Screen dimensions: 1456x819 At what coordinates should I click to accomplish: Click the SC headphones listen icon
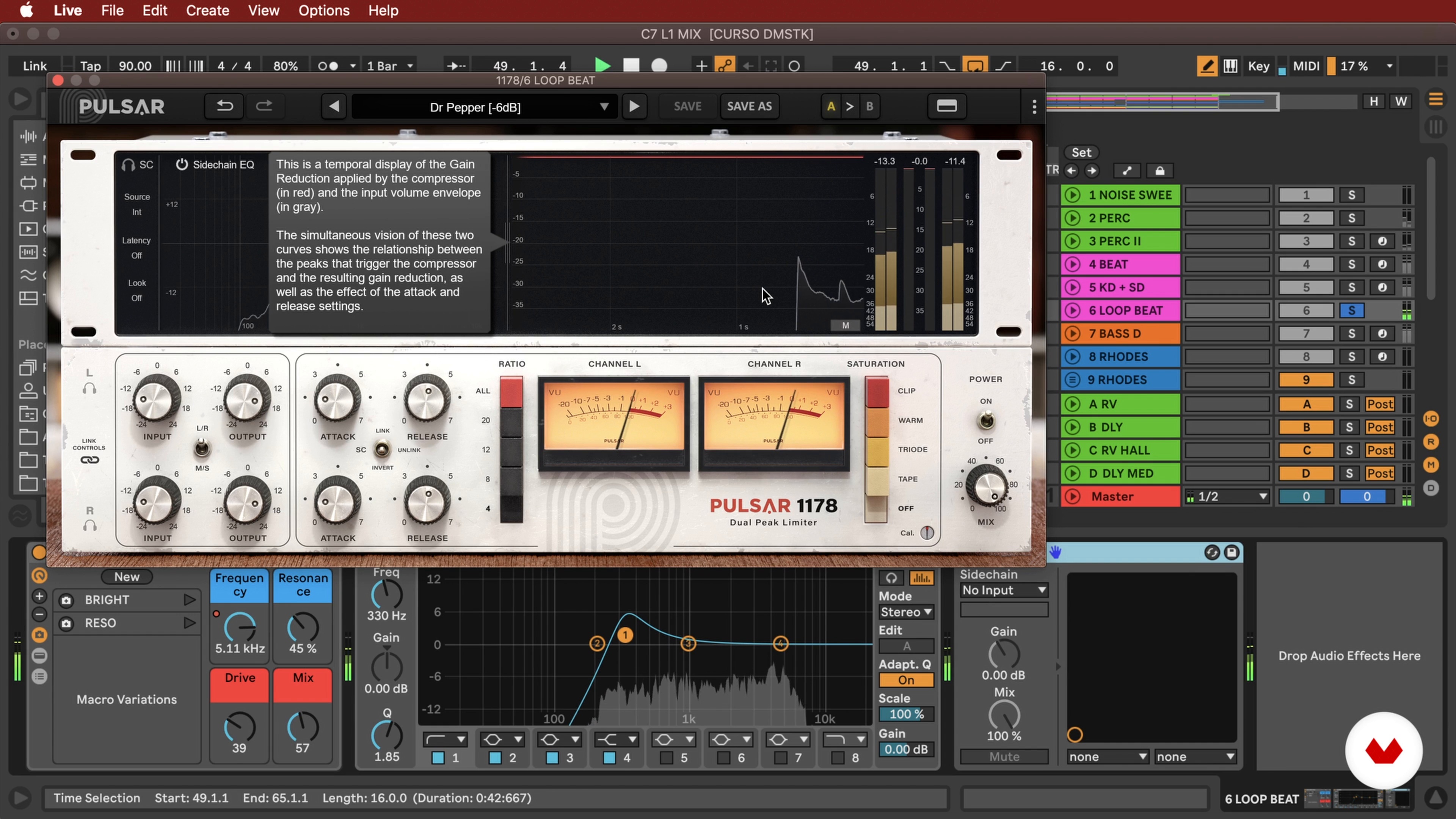tap(128, 165)
